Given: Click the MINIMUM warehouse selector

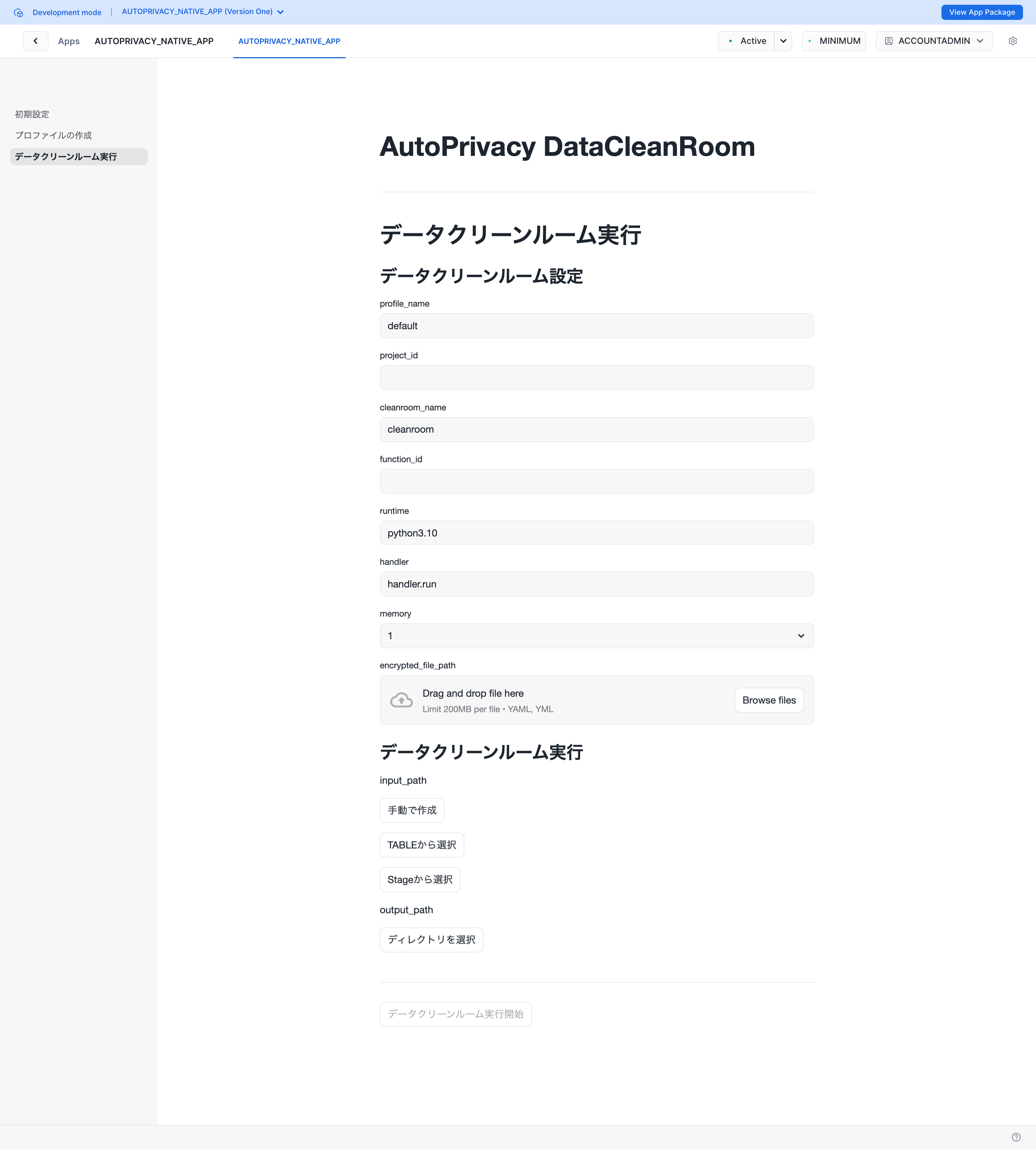Looking at the screenshot, I should pos(834,41).
